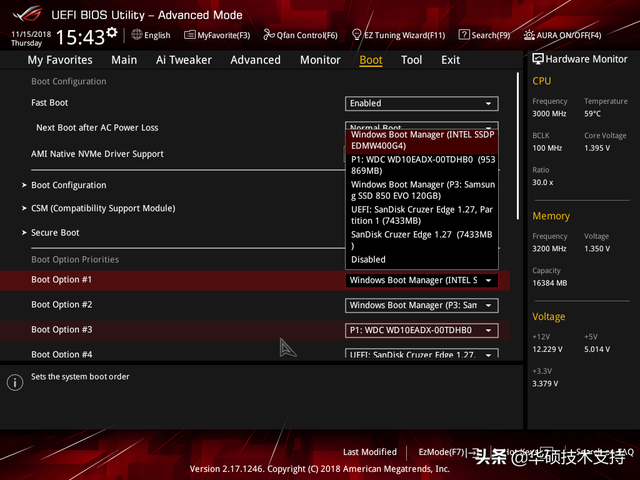Click CPU Temperature 59°C value

click(x=592, y=114)
